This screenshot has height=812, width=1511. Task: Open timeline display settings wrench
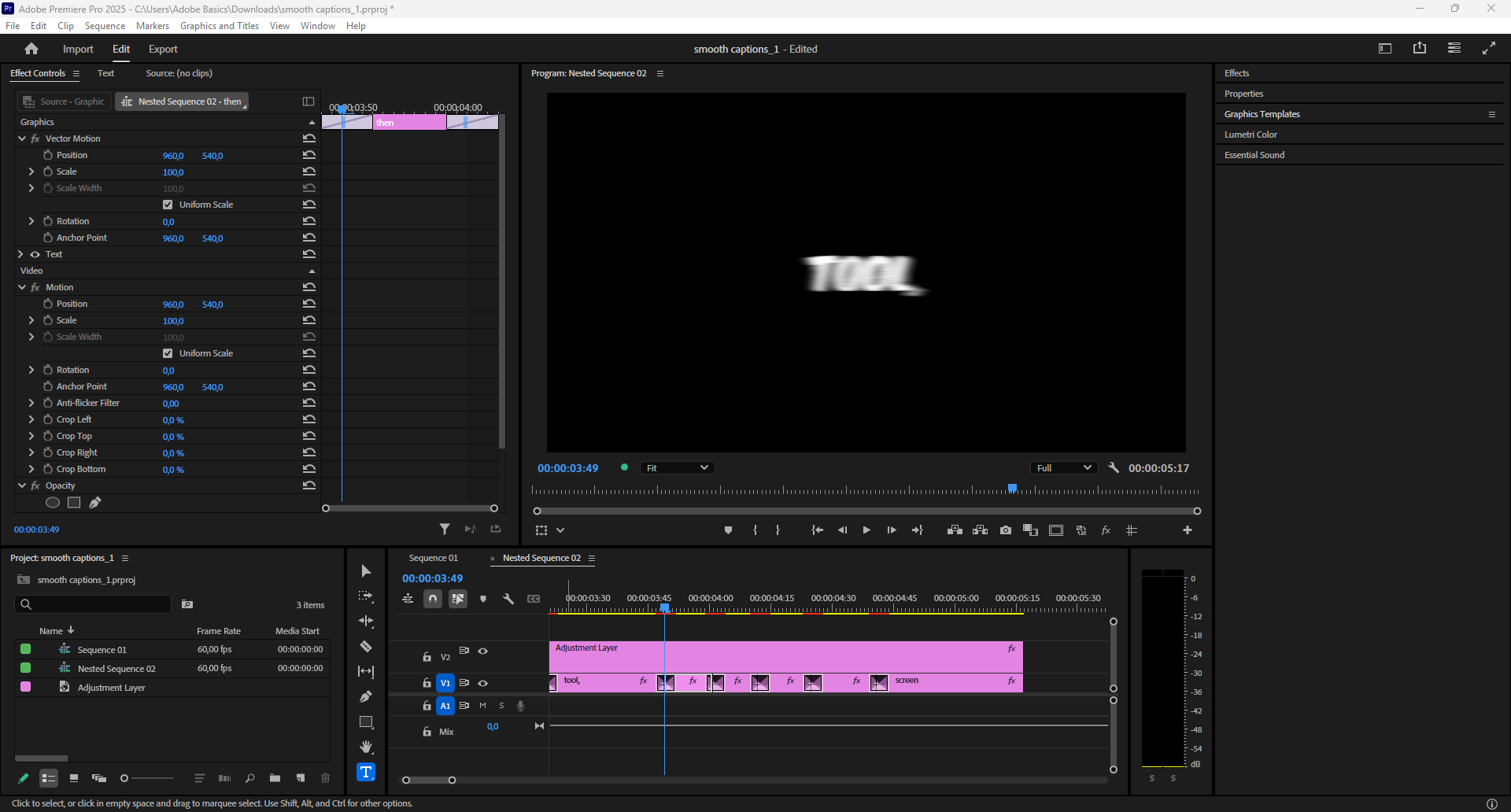coord(508,599)
